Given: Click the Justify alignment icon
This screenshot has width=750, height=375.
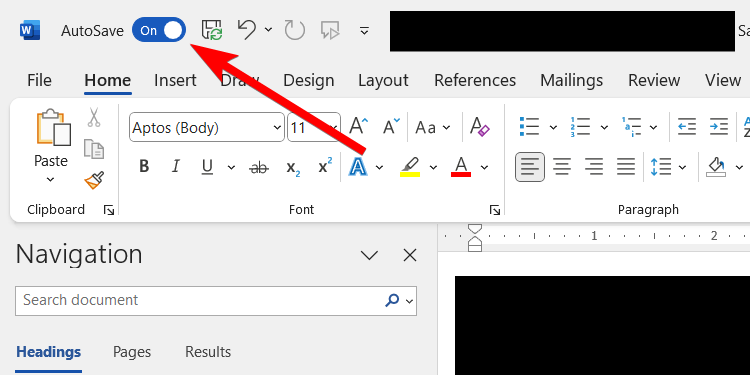Looking at the screenshot, I should (625, 167).
